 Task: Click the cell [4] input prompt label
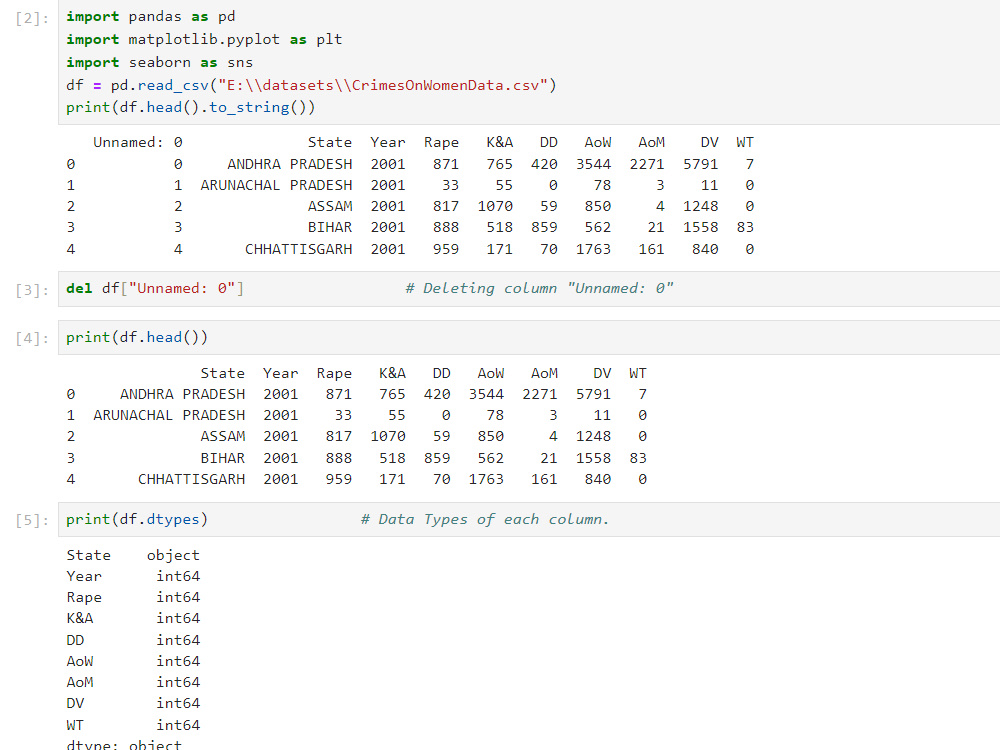coord(32,338)
